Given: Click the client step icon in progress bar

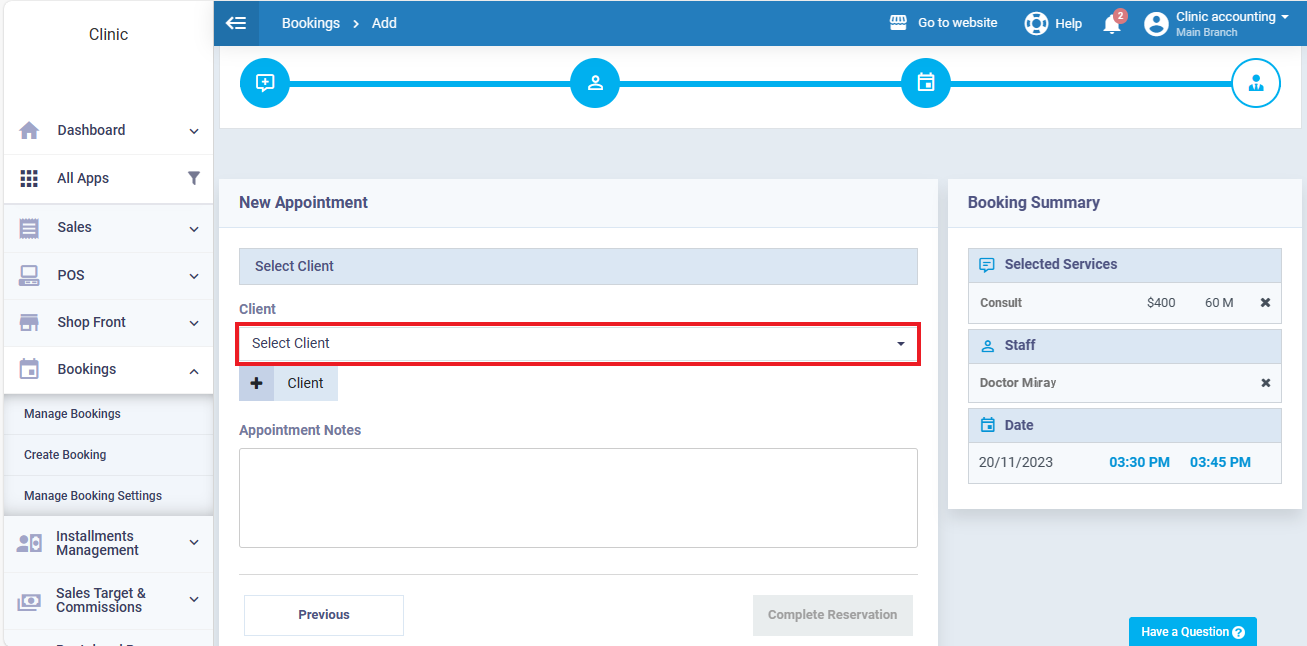Looking at the screenshot, I should pos(1256,83).
